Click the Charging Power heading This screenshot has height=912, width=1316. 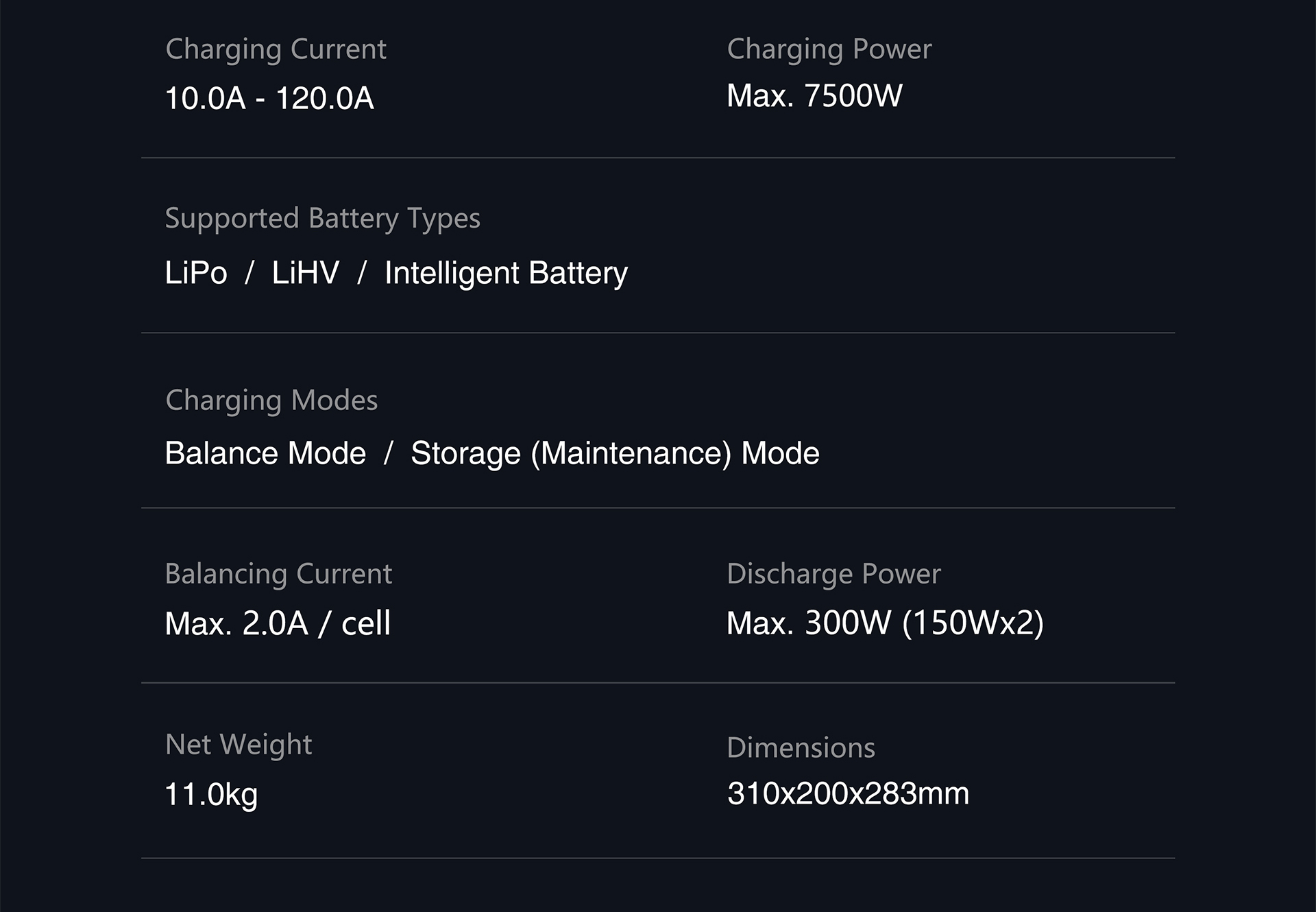[x=829, y=49]
